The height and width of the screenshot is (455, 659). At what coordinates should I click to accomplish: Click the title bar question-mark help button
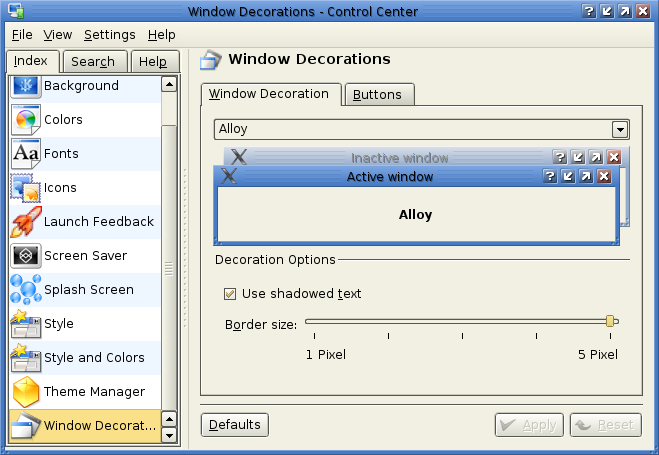[589, 11]
